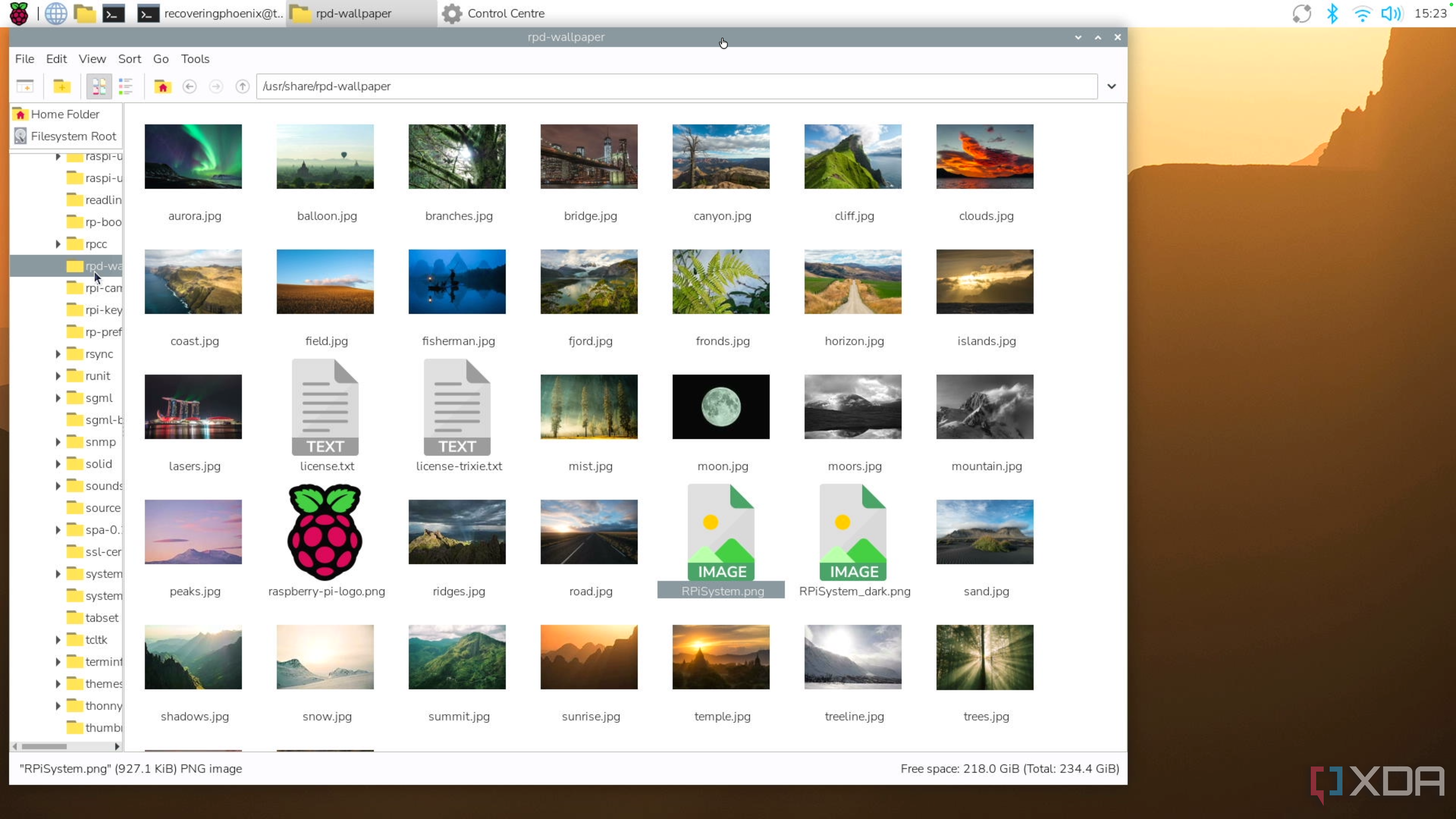This screenshot has height=819, width=1456.
Task: Click the new folder toolbar icon
Action: coord(62,86)
